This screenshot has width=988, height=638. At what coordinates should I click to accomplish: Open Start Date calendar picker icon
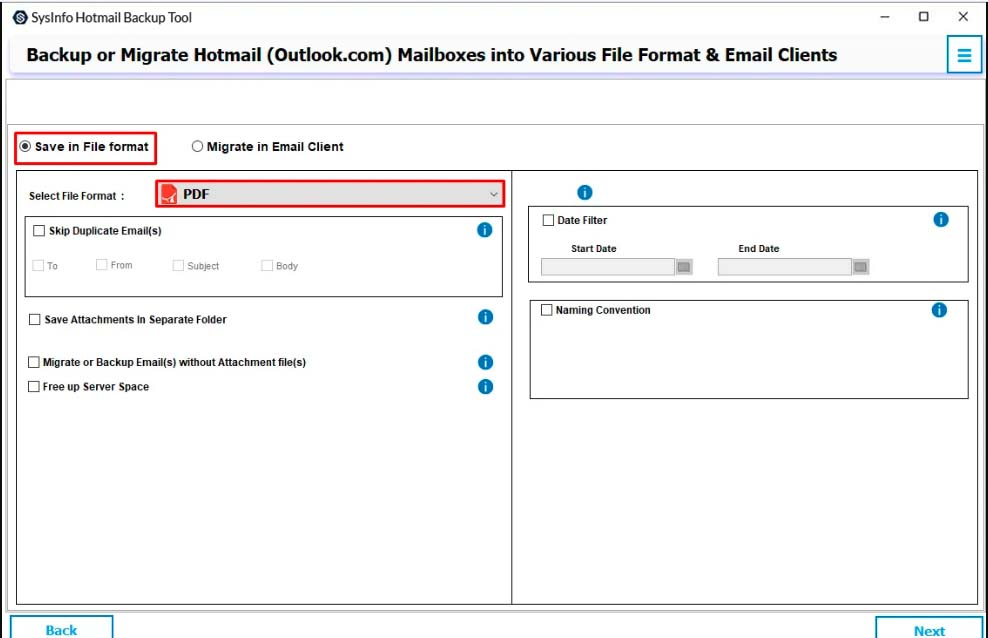[x=684, y=267]
